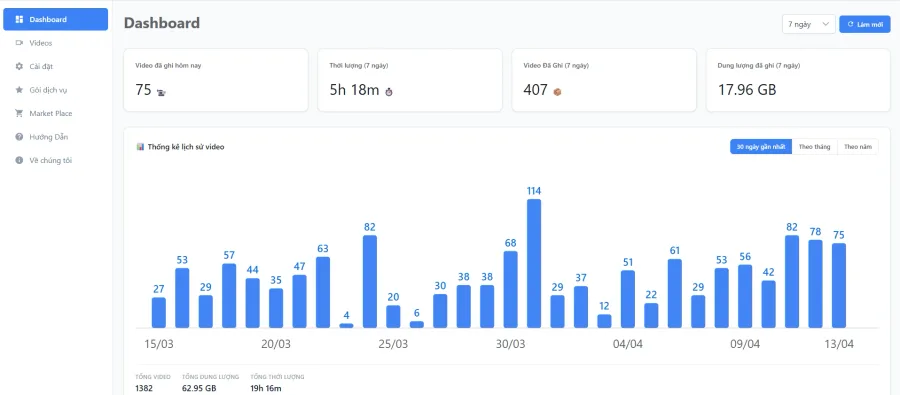Screen dimensions: 900x395
Task: Click the refresh icon in Làm mới button
Action: pos(851,24)
